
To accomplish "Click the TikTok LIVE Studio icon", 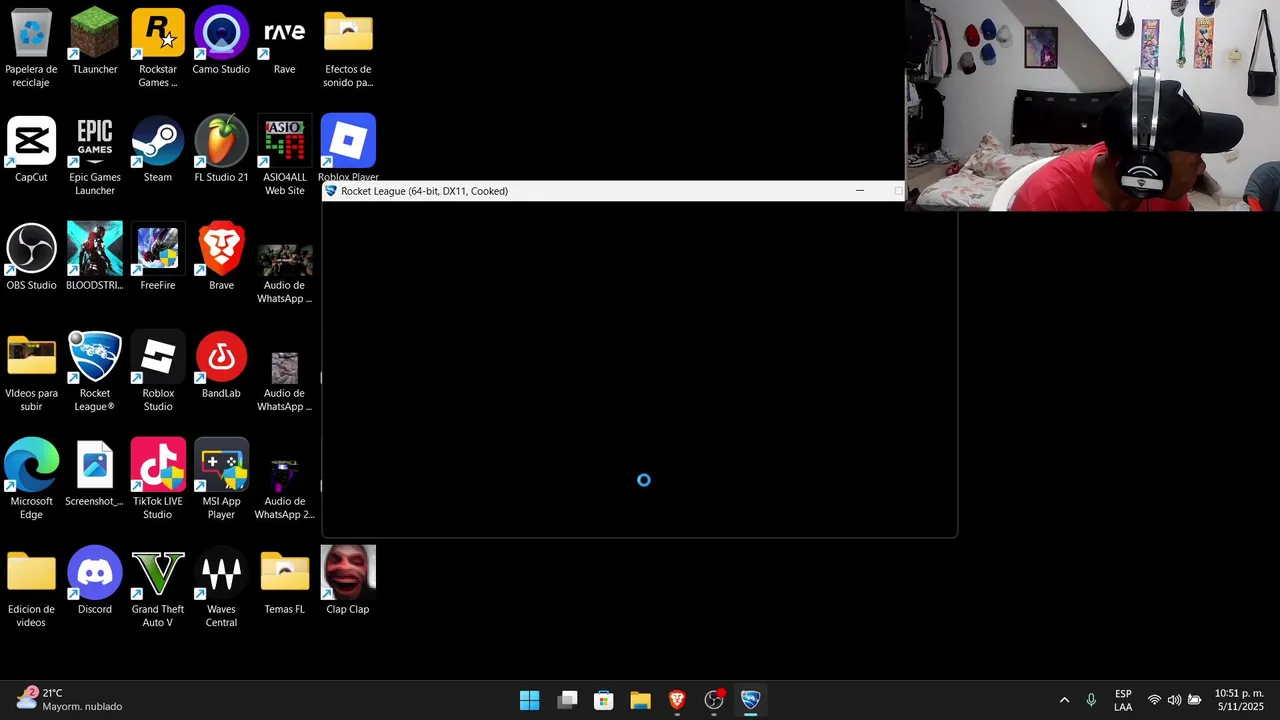I will tap(158, 479).
